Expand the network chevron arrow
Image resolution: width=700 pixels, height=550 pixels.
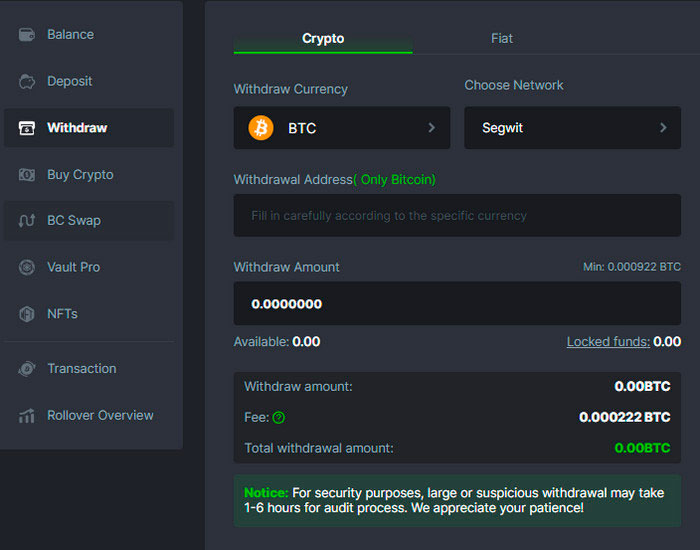[663, 128]
